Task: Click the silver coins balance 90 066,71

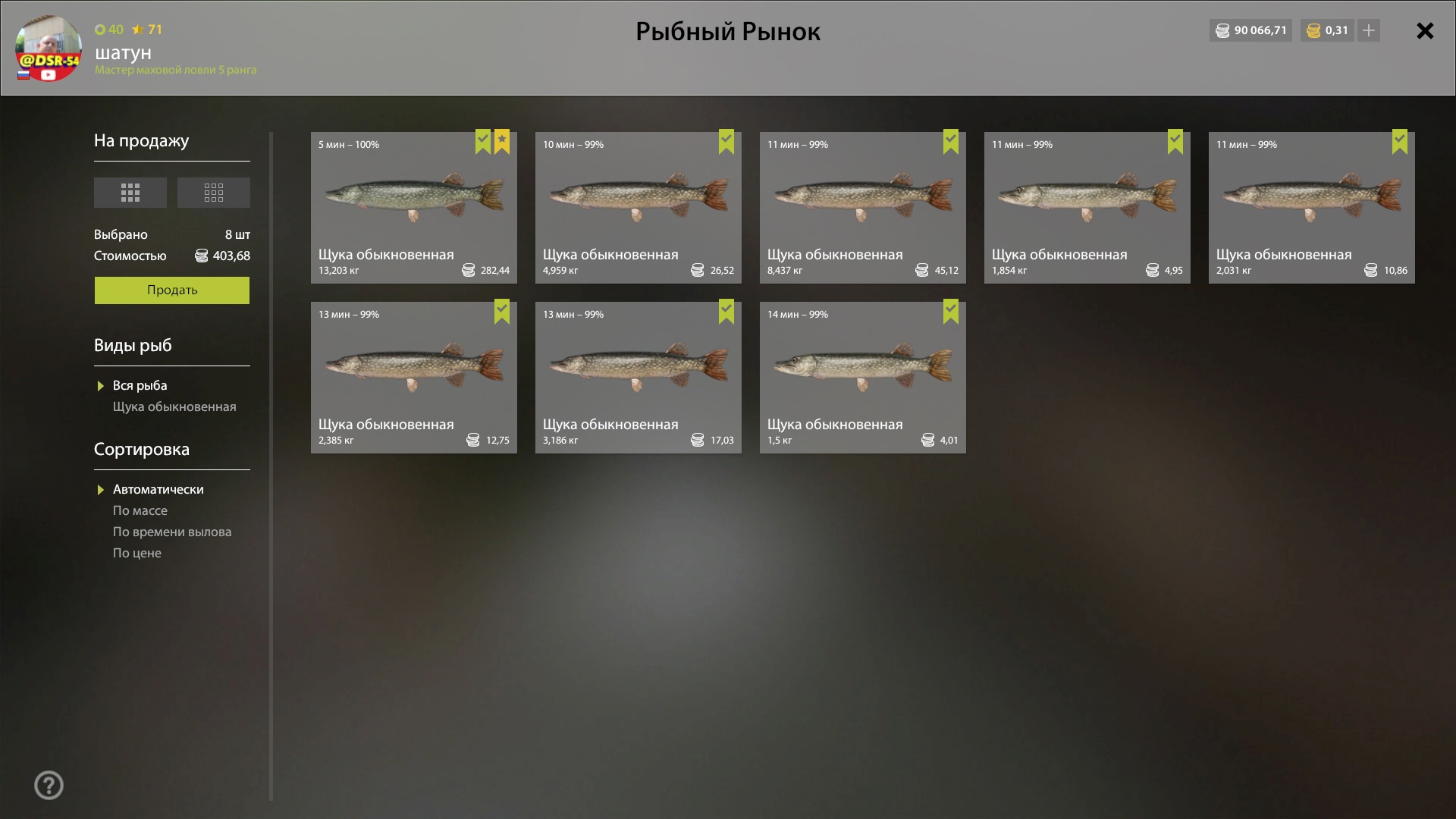Action: (1250, 30)
